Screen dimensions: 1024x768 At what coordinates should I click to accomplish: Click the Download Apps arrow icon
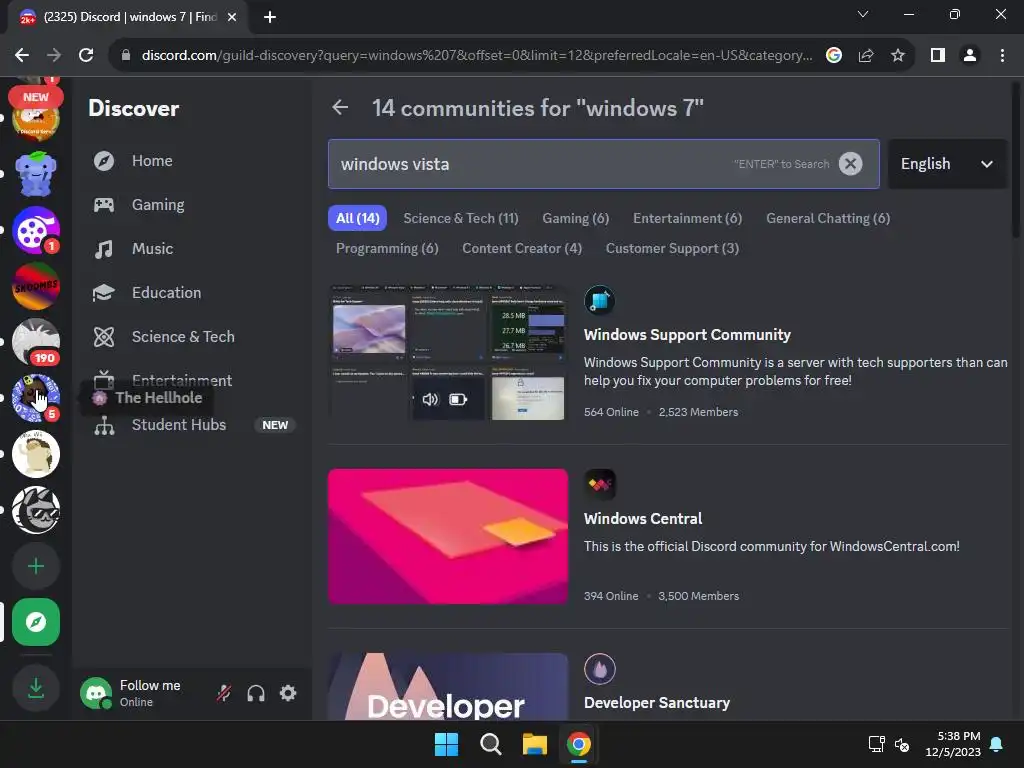coord(36,688)
